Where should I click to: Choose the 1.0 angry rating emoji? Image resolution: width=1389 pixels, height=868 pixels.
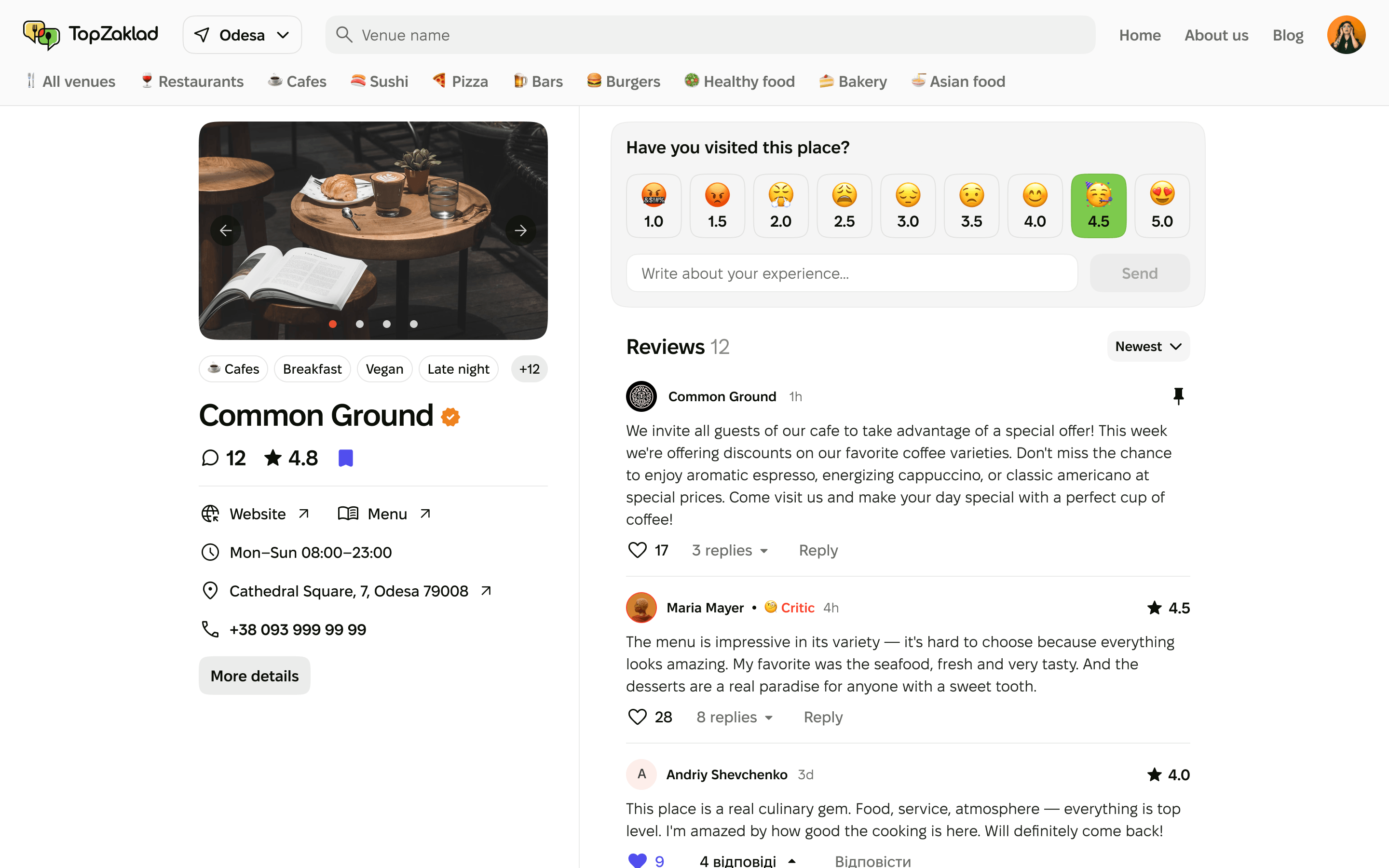654,205
